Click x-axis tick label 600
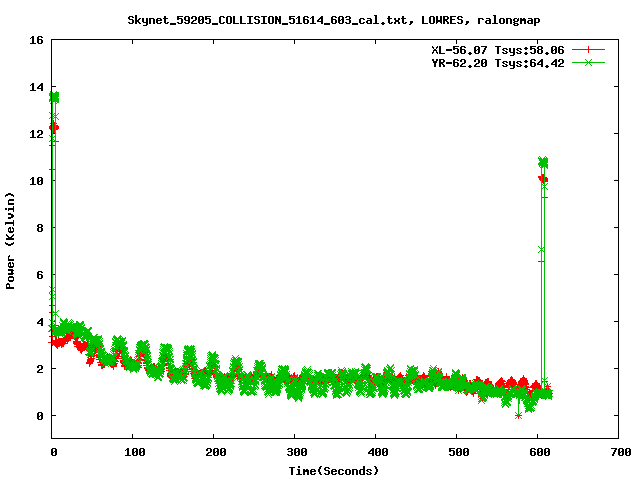The image size is (640, 480). [540, 452]
